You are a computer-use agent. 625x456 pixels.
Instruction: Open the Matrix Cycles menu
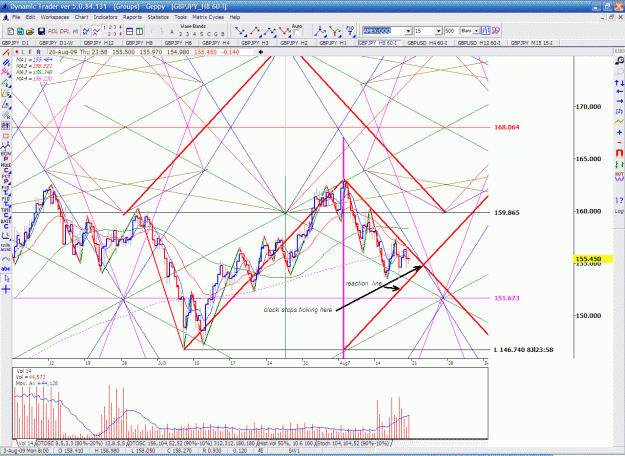tap(208, 17)
